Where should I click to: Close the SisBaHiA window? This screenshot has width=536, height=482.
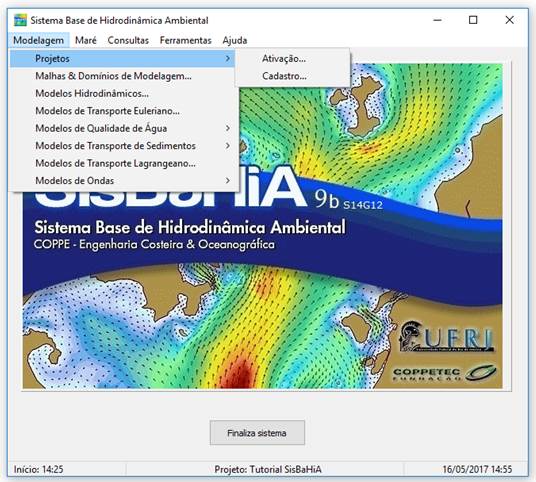click(x=509, y=20)
